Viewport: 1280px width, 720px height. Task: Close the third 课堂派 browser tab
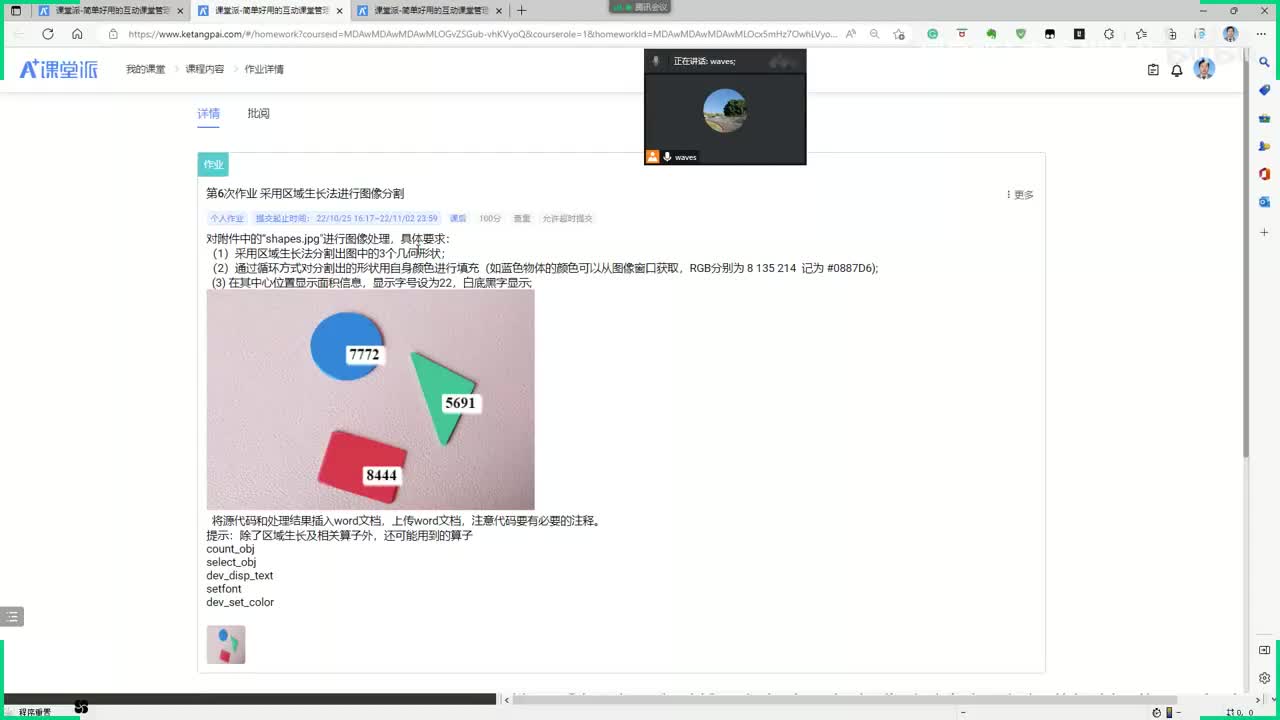[499, 10]
